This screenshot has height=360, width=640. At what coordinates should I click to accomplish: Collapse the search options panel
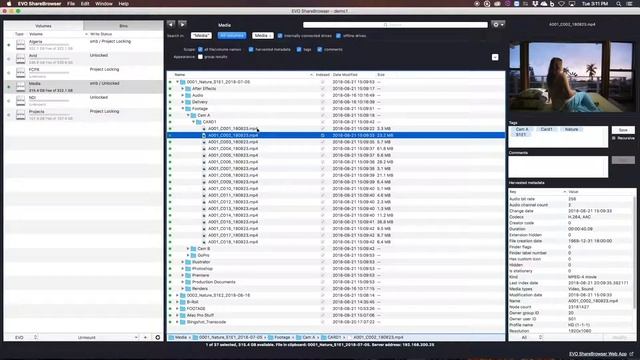click(495, 57)
